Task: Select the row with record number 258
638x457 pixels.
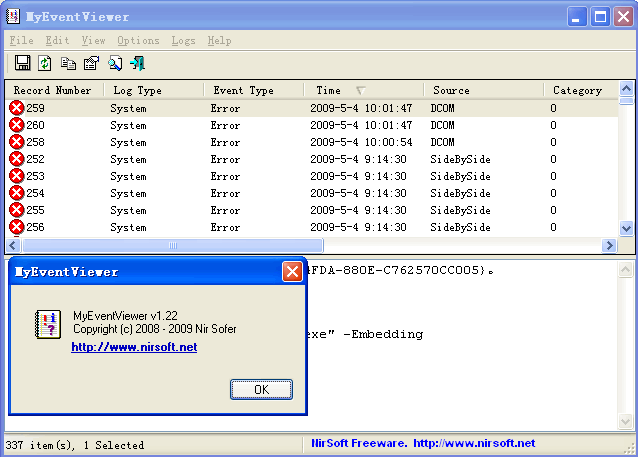Action: coord(312,142)
